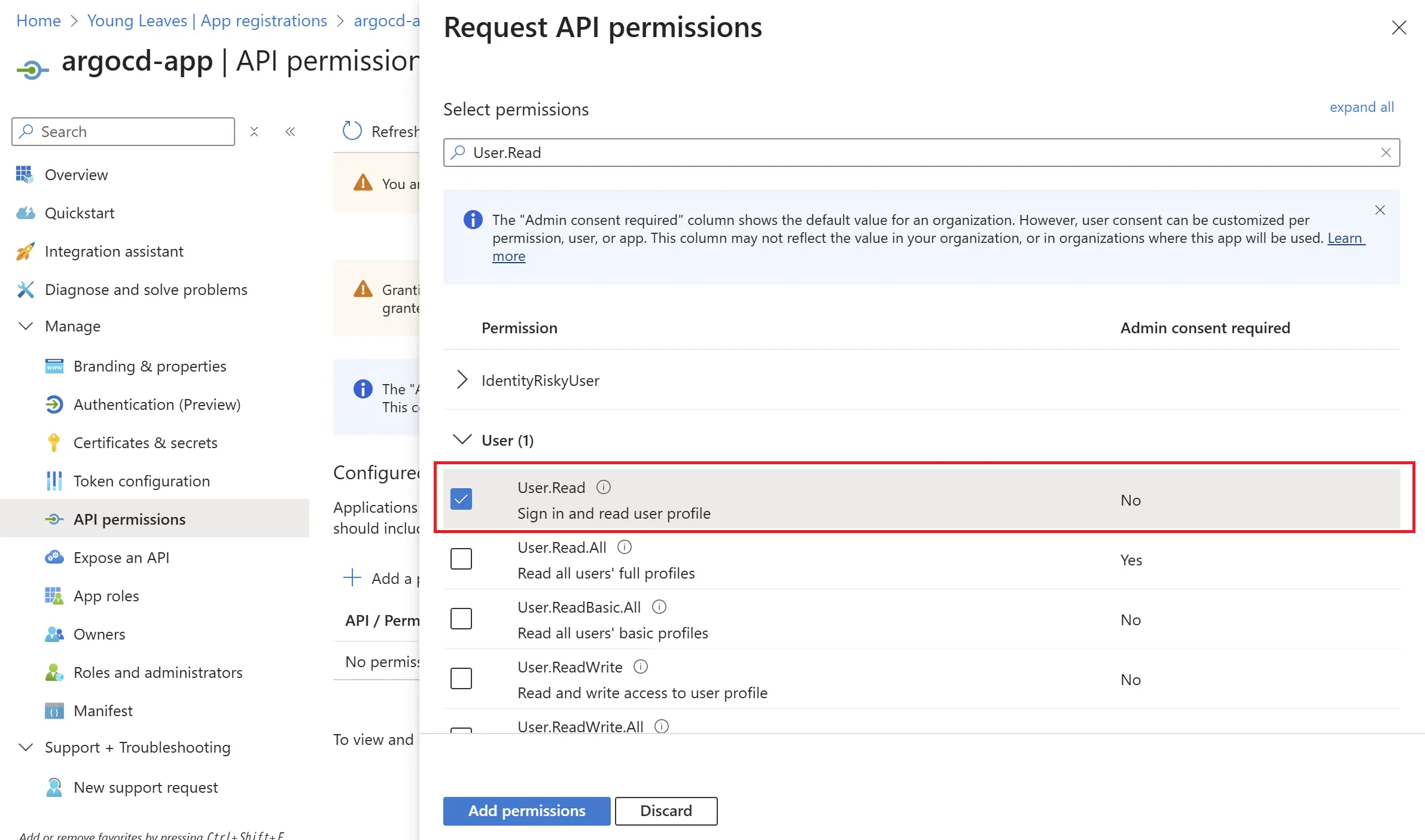Click the 'Yes' consent value for User.Read.All
The width and height of the screenshot is (1425, 840).
1131,560
